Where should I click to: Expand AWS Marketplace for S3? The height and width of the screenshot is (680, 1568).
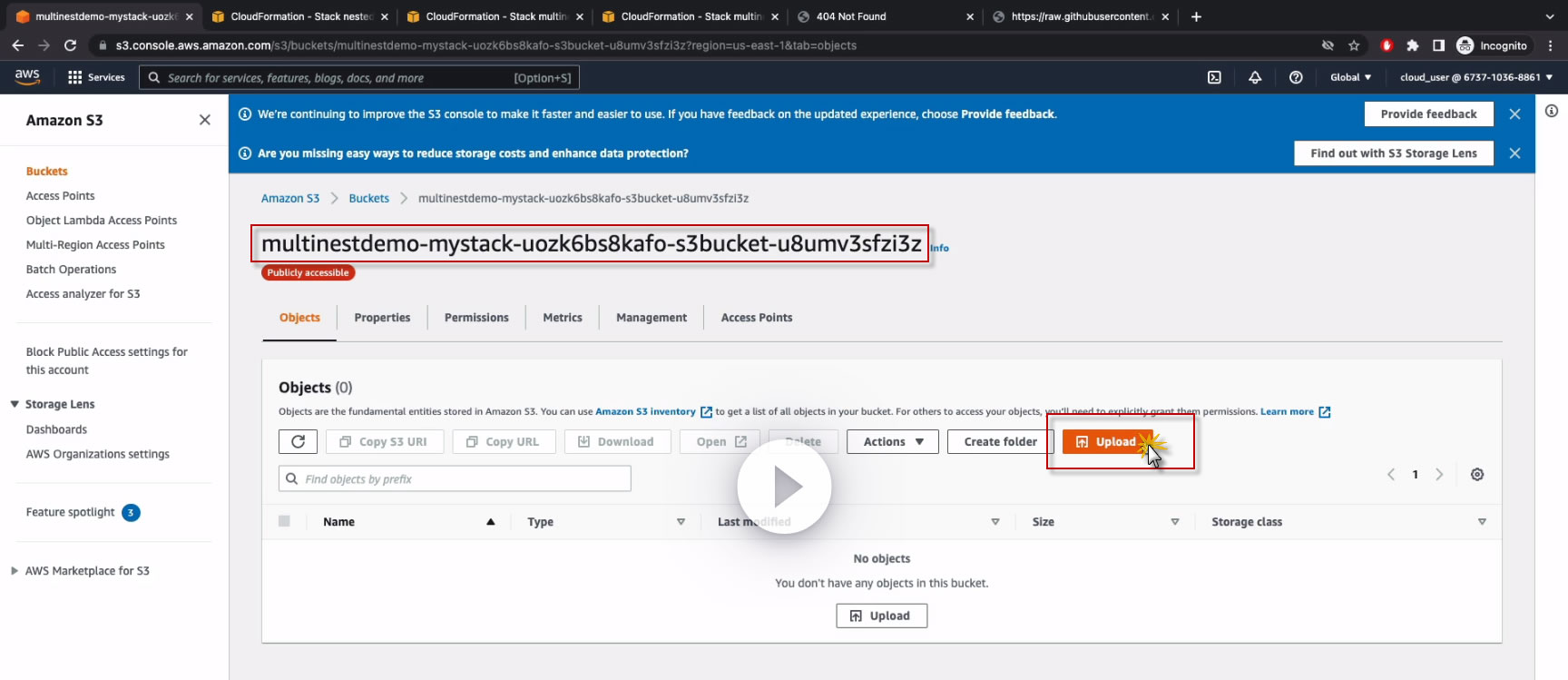(x=15, y=571)
